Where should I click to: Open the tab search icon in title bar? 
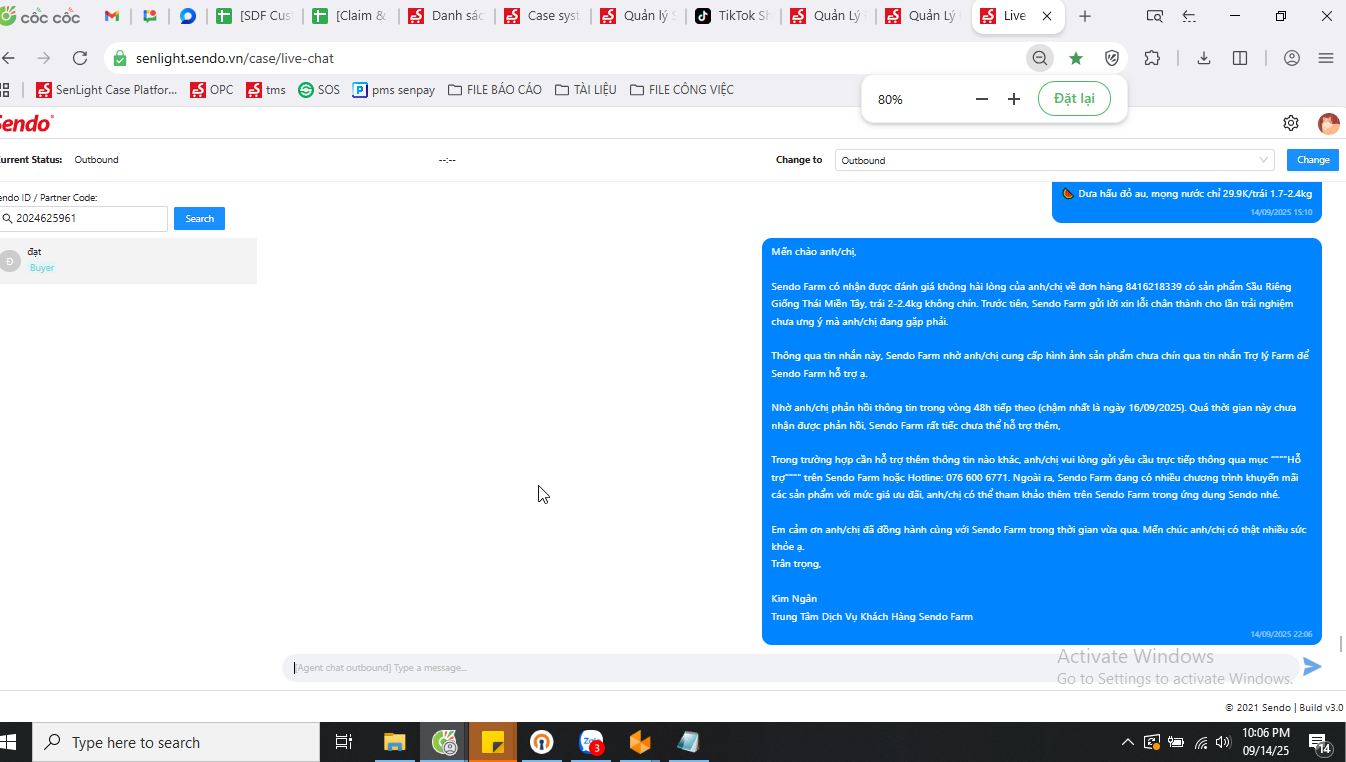tap(1154, 16)
